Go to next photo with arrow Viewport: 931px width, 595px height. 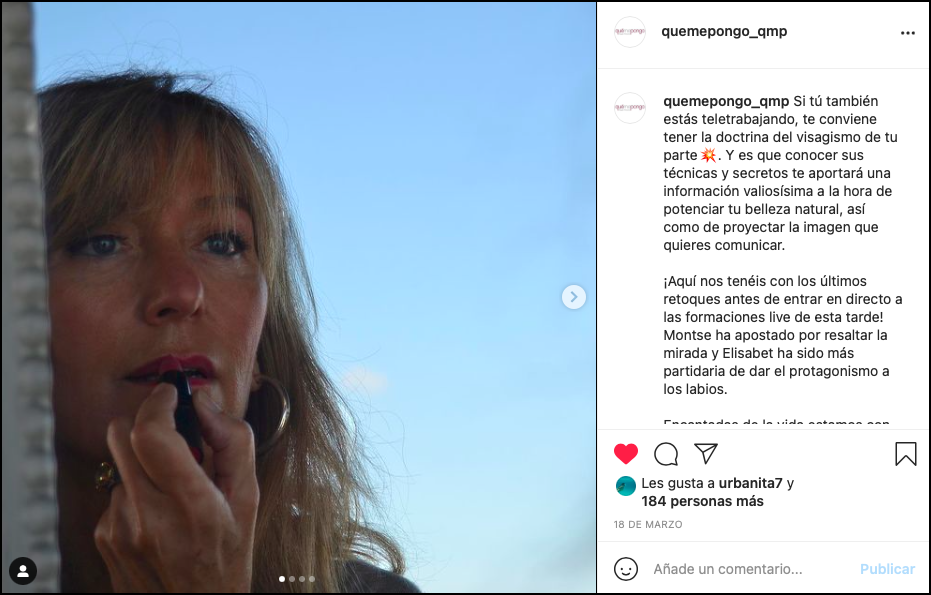(573, 296)
